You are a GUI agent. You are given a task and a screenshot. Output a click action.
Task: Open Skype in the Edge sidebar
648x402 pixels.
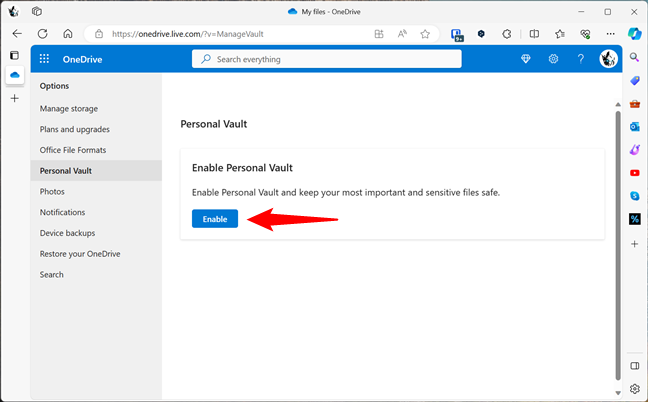pyautogui.click(x=634, y=196)
